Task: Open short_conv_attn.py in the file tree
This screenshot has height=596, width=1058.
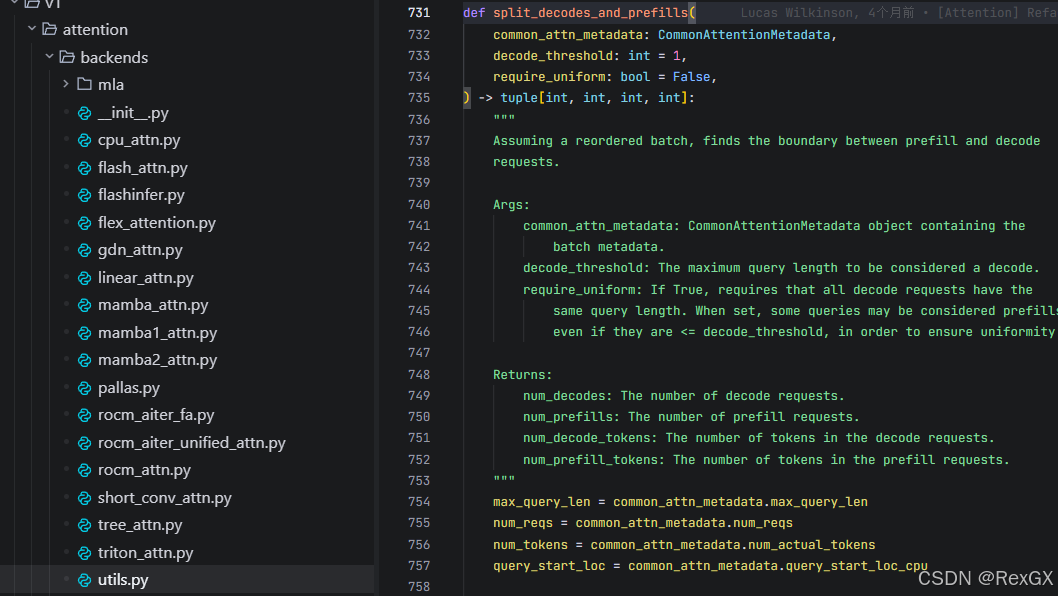Action: [x=165, y=497]
